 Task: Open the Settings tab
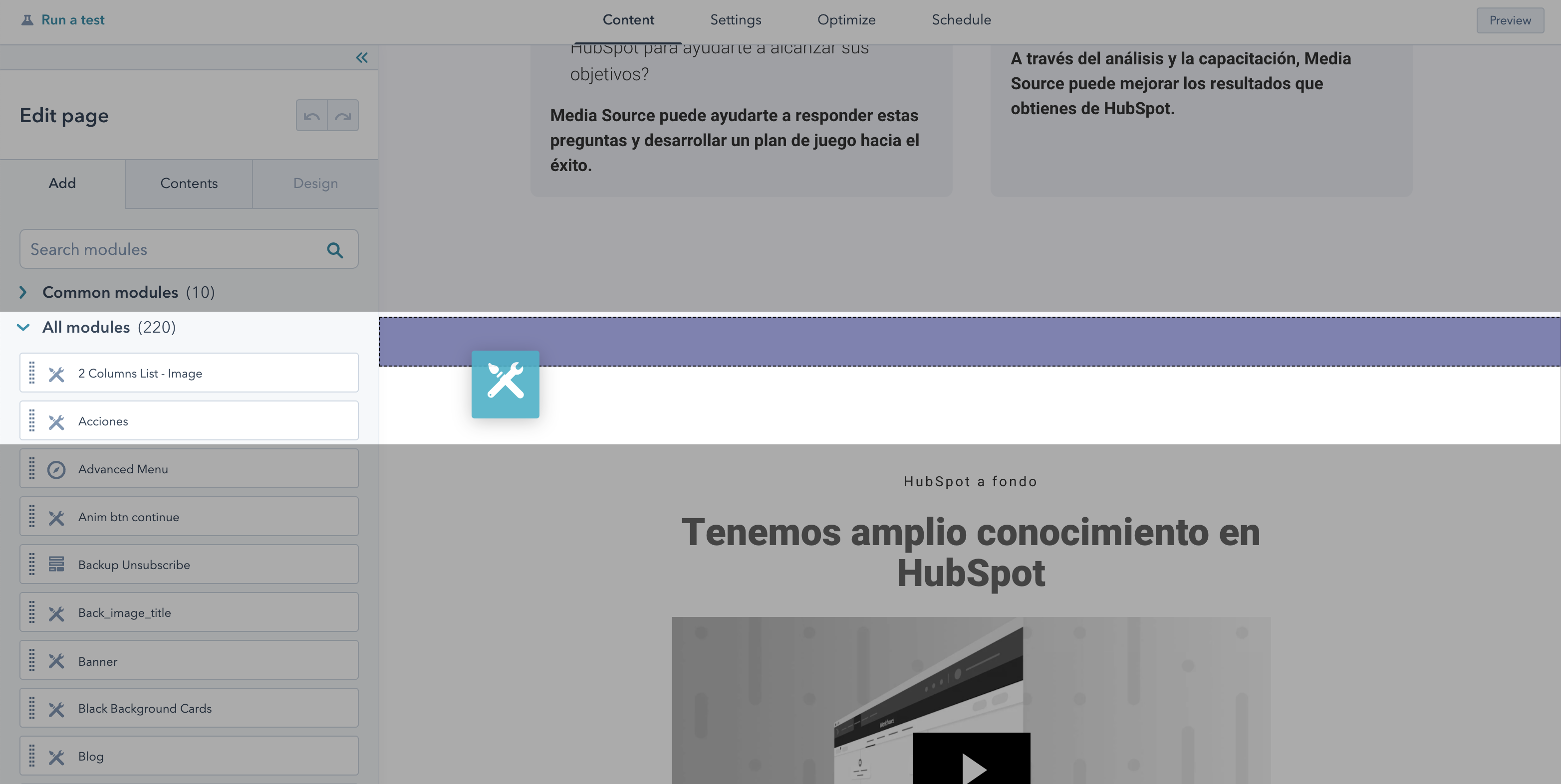click(x=735, y=20)
